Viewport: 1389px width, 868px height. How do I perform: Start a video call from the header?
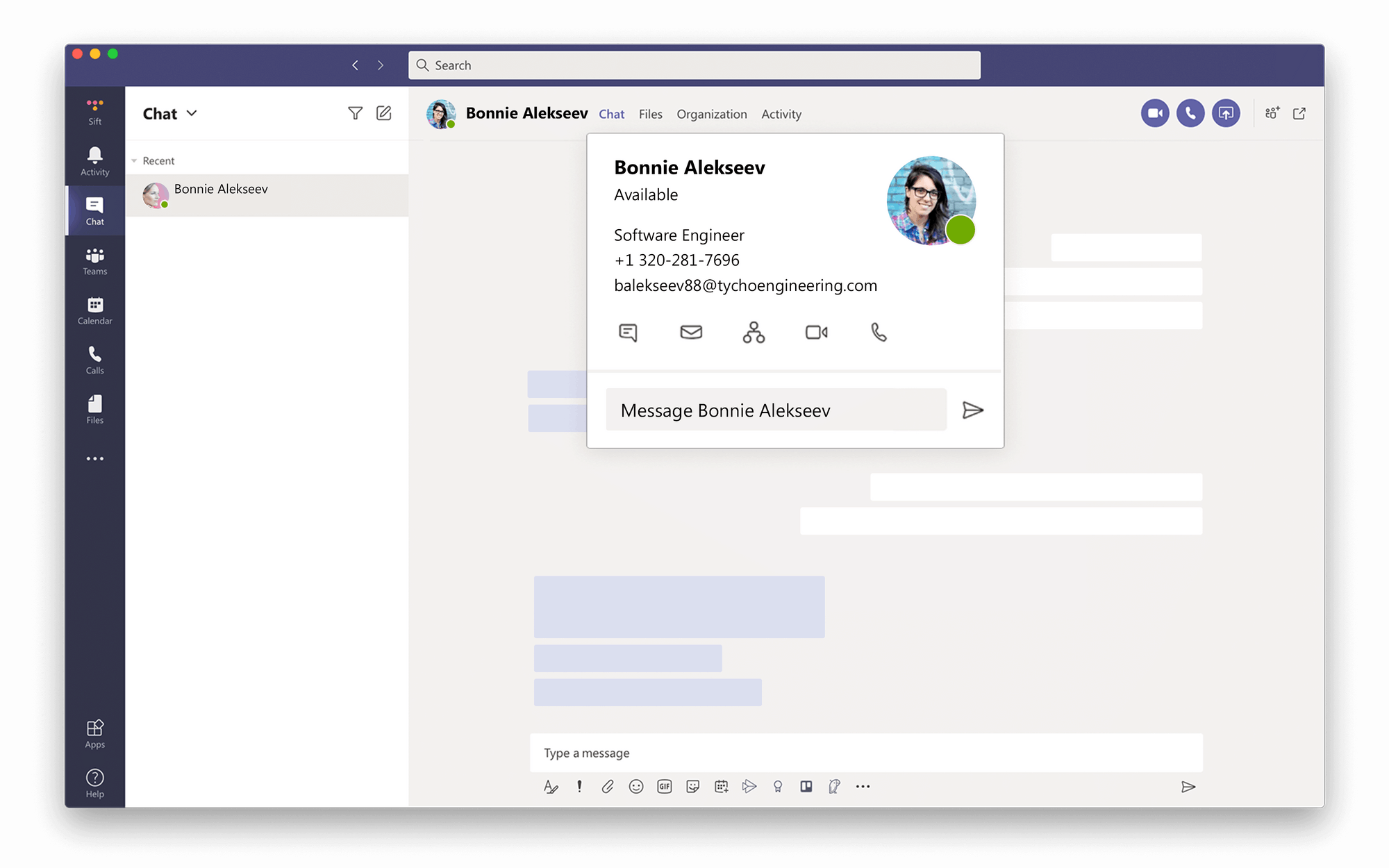point(1155,112)
